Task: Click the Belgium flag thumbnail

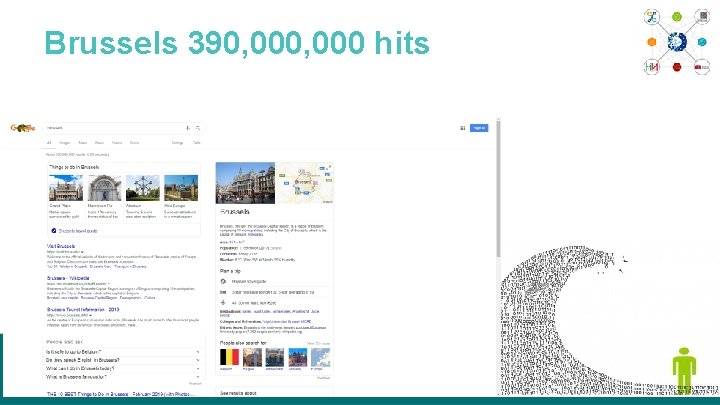Action: coord(229,357)
